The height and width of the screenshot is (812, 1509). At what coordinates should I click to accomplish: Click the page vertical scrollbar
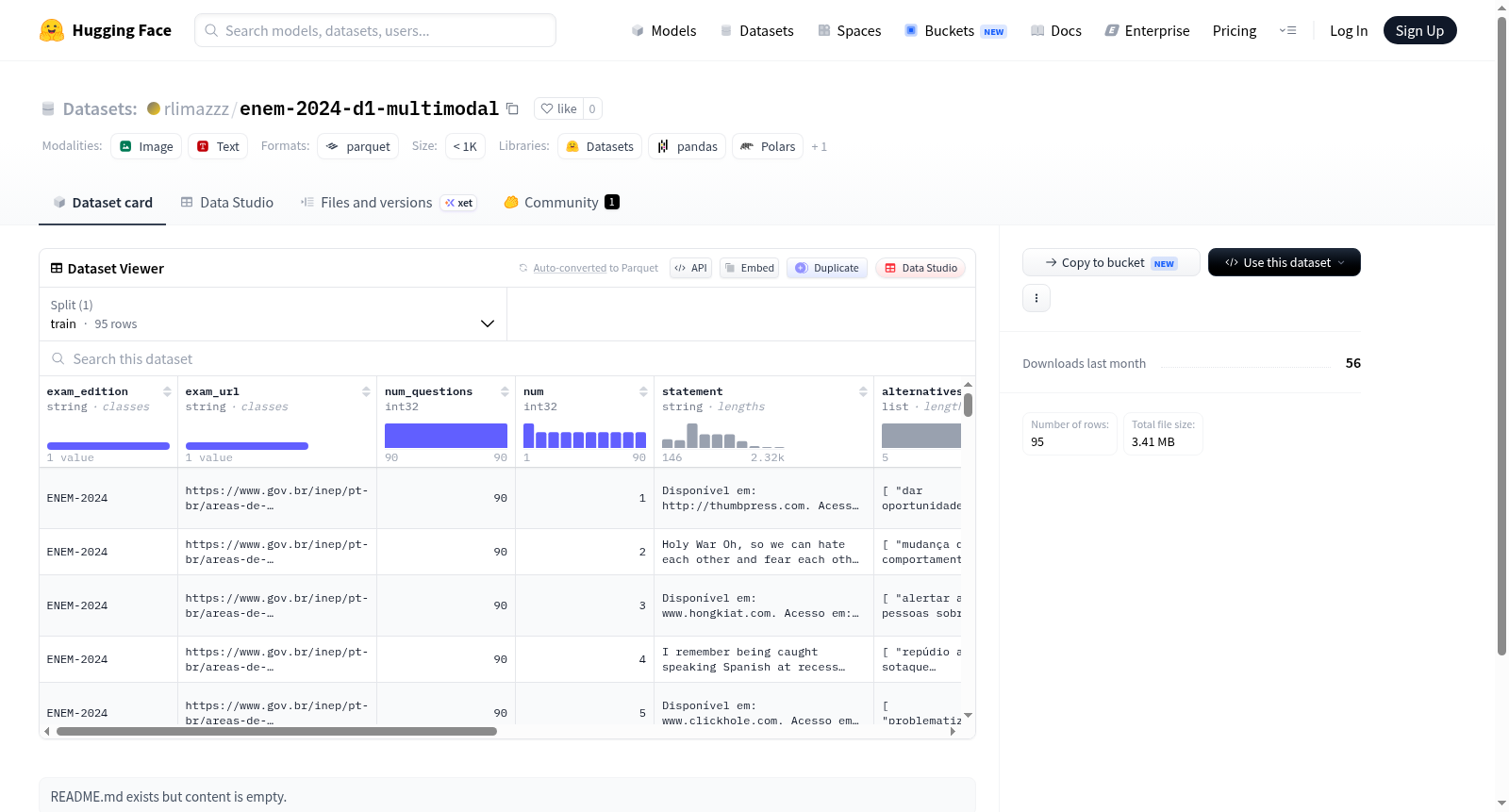point(1501,335)
